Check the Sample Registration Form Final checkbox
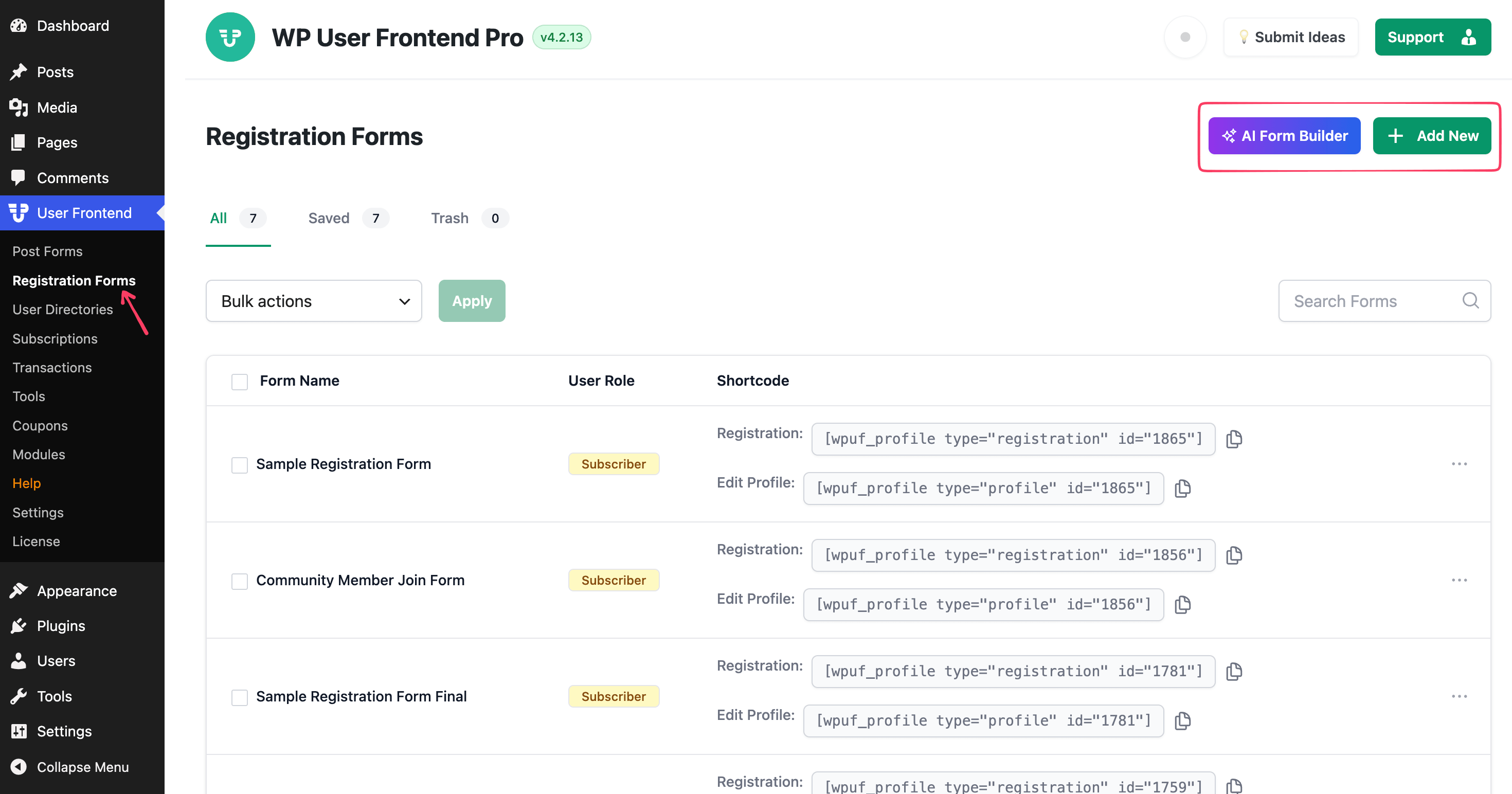Screen dimensions: 1512x794 click(x=240, y=697)
